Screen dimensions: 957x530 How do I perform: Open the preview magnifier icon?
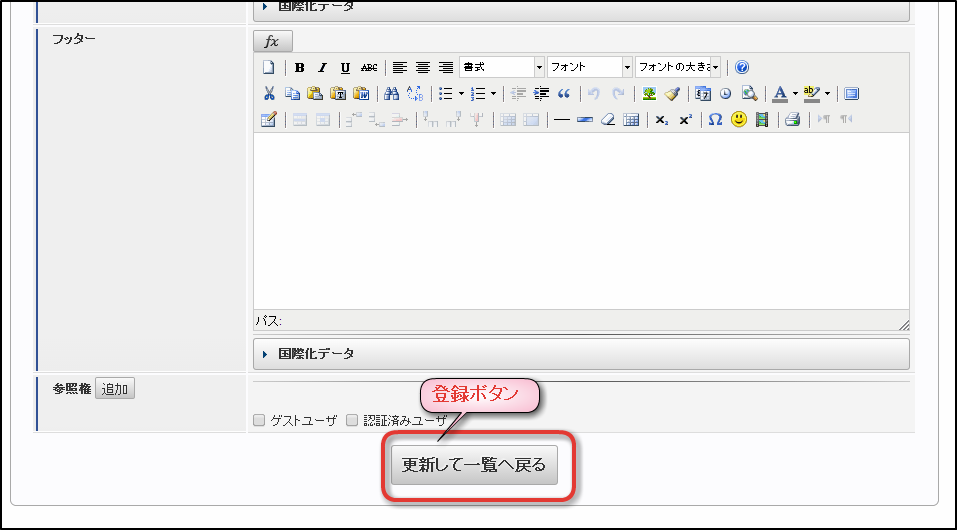[749, 93]
